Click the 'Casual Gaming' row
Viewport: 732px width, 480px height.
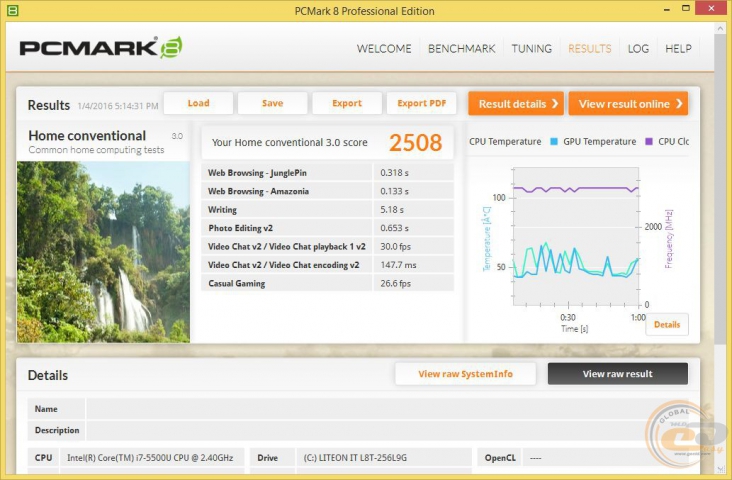[327, 283]
